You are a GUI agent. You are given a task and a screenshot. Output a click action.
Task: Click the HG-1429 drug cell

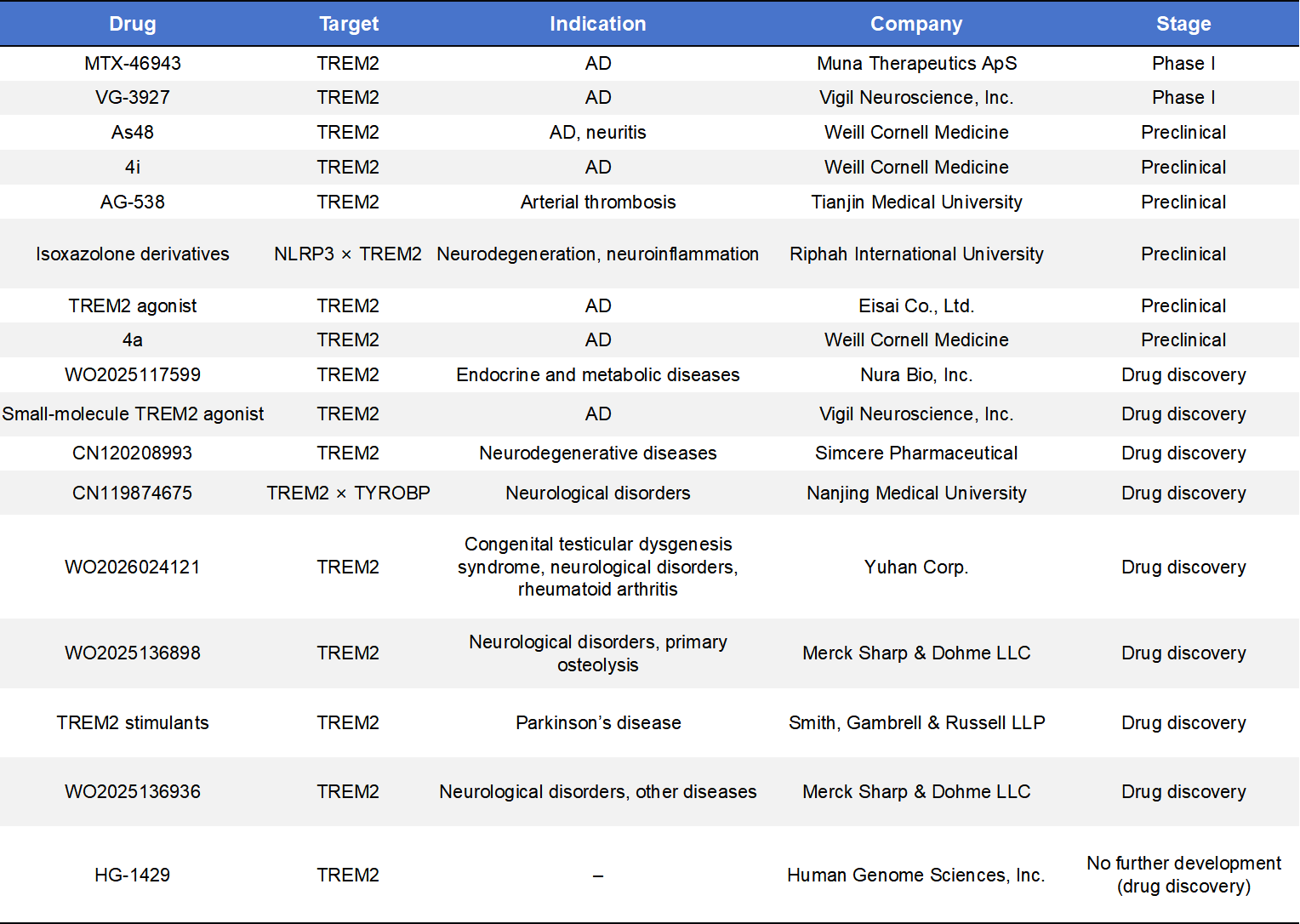pyautogui.click(x=132, y=876)
